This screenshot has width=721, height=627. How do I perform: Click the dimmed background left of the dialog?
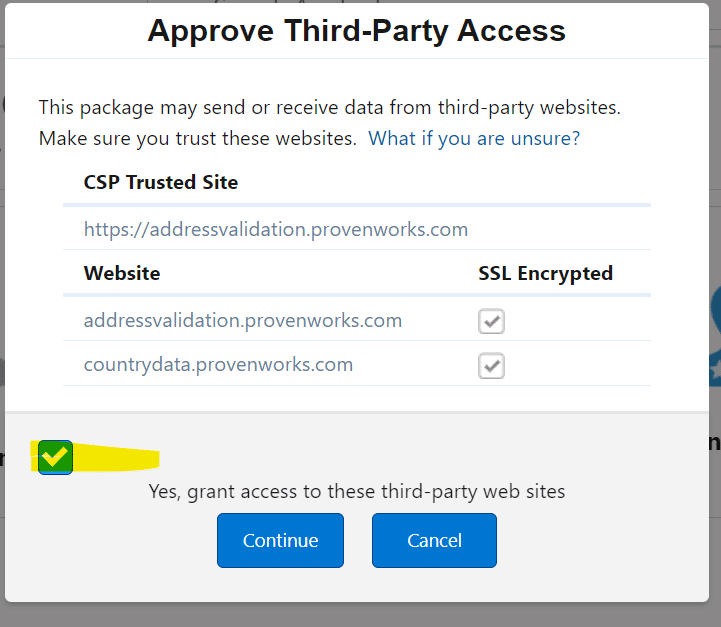(x=2, y=300)
